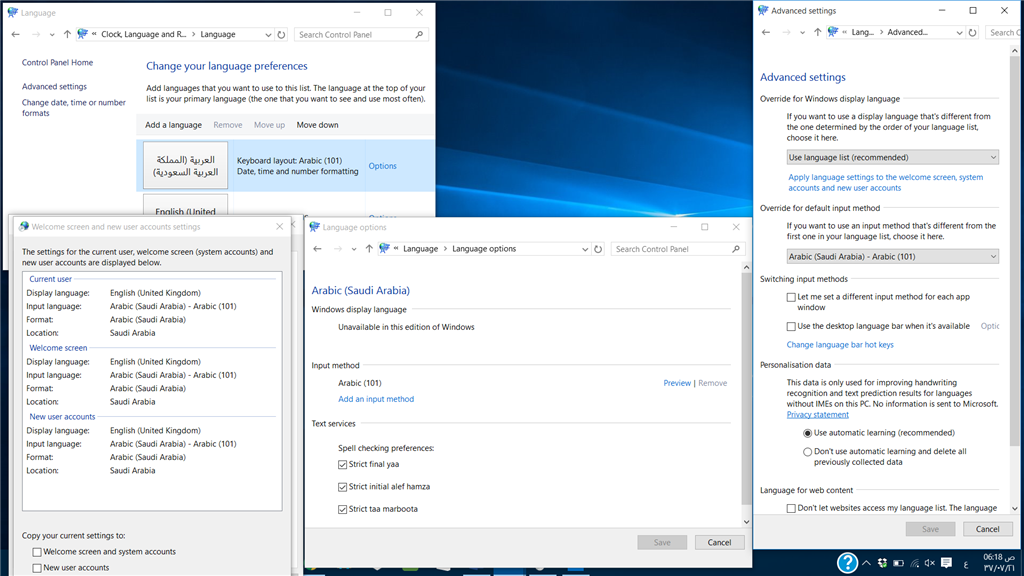Enable the desktop language bar checkbox

(791, 327)
